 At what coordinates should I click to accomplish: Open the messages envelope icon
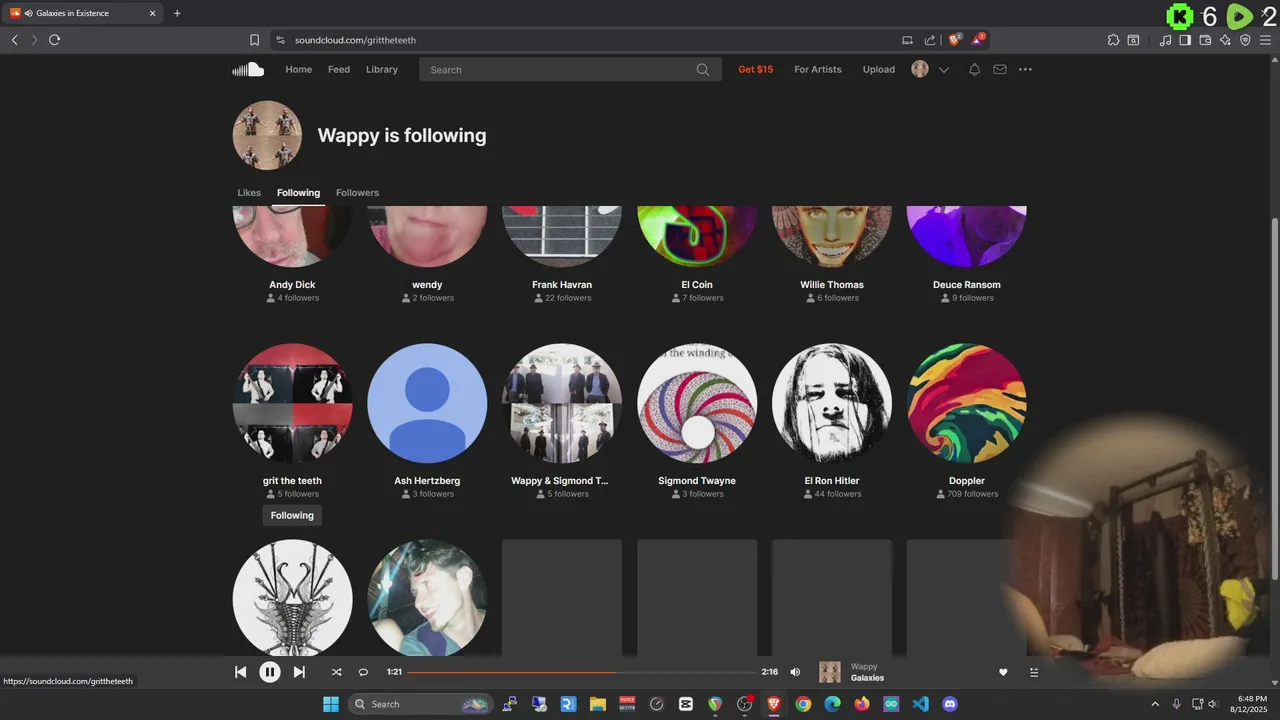coord(1000,69)
